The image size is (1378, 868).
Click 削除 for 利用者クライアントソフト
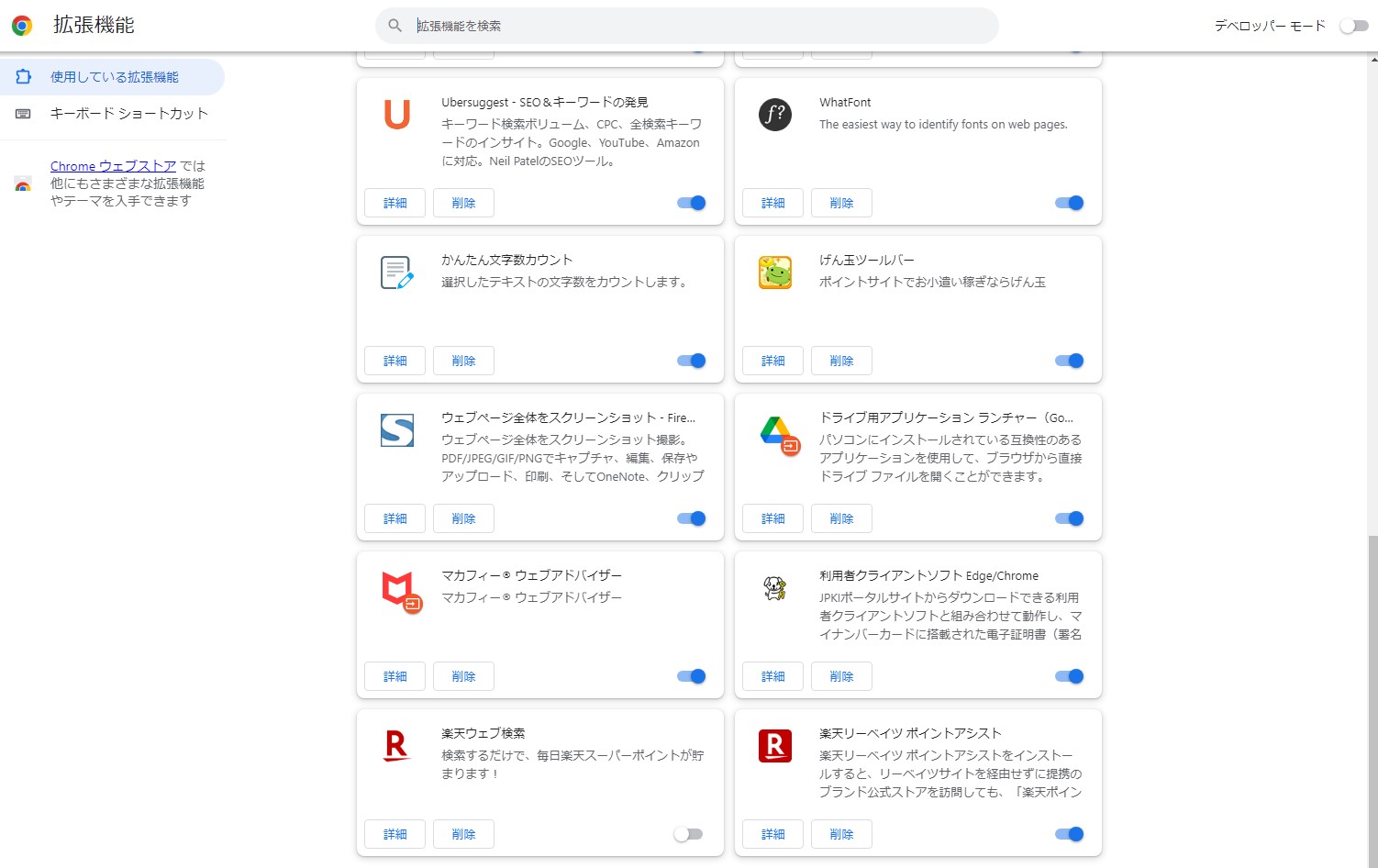tap(842, 676)
